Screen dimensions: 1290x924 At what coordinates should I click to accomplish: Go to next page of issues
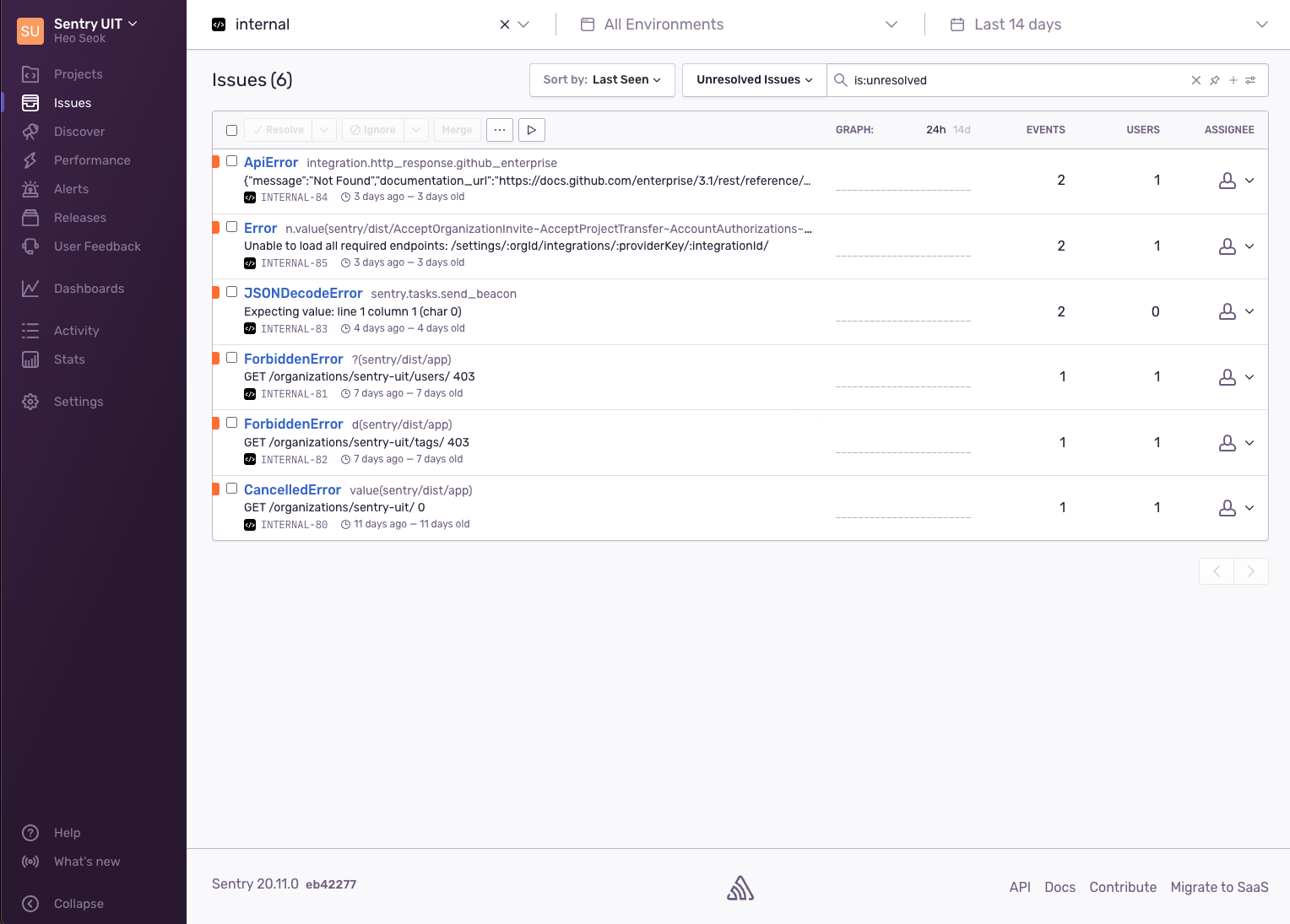tap(1251, 571)
